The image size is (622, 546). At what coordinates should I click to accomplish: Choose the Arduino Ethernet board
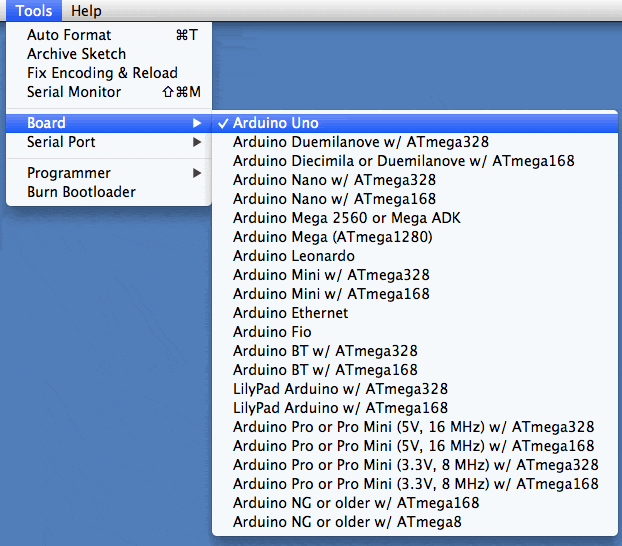[415, 313]
